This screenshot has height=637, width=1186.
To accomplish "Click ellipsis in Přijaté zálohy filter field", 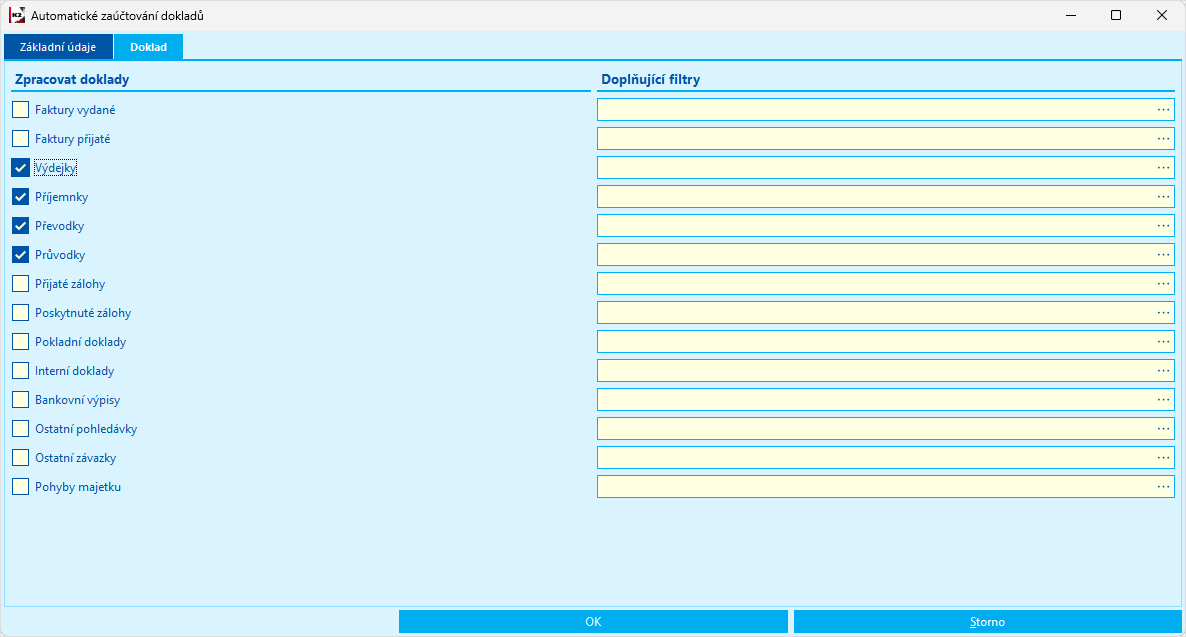I will pos(1163,284).
